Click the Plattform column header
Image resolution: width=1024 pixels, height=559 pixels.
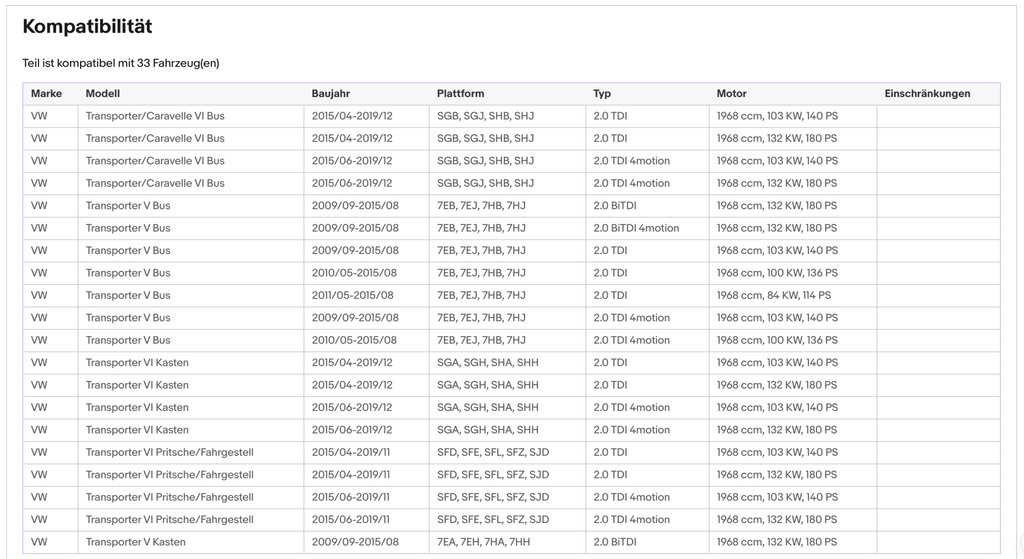pos(460,93)
